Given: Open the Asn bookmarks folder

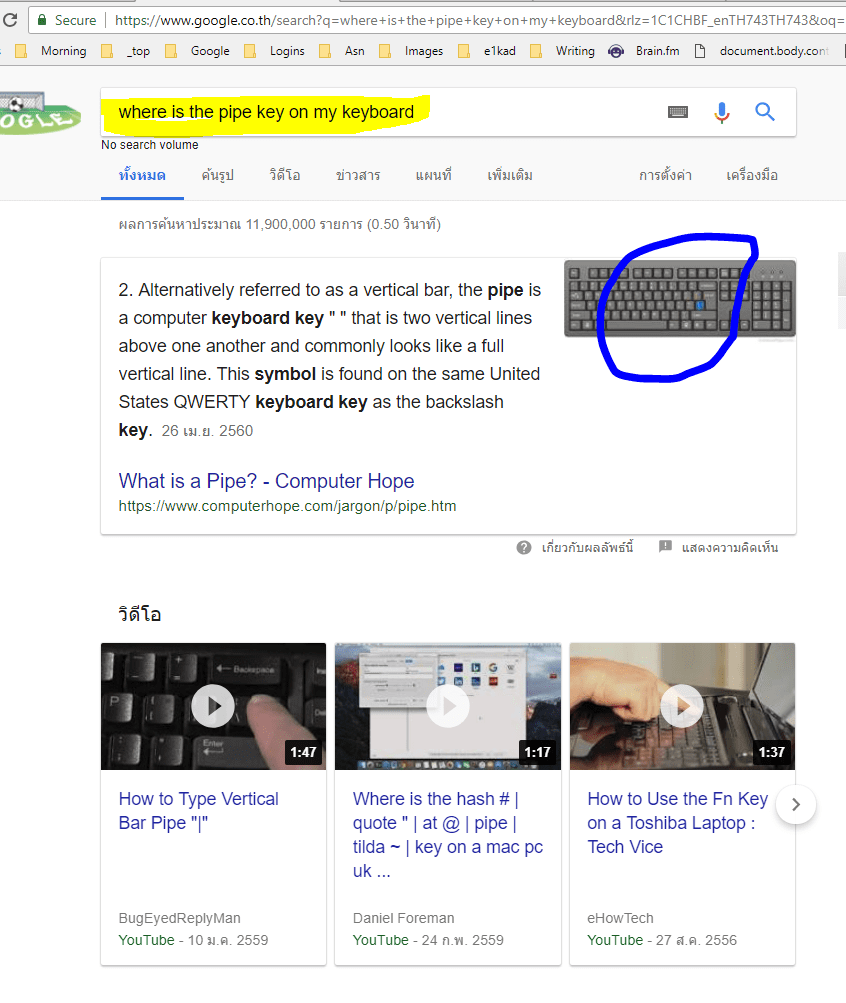Looking at the screenshot, I should point(342,51).
